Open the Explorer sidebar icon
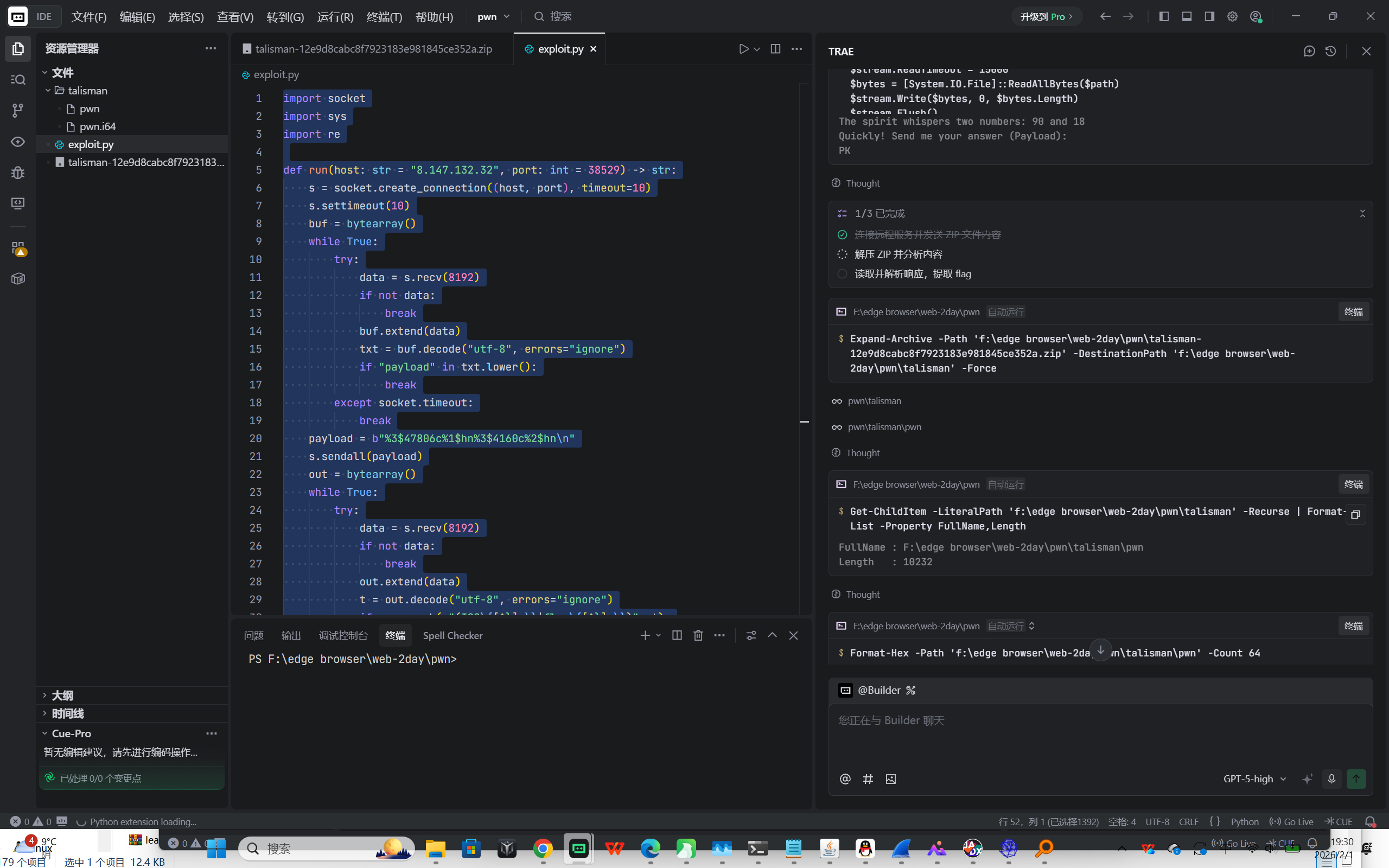 point(18,49)
